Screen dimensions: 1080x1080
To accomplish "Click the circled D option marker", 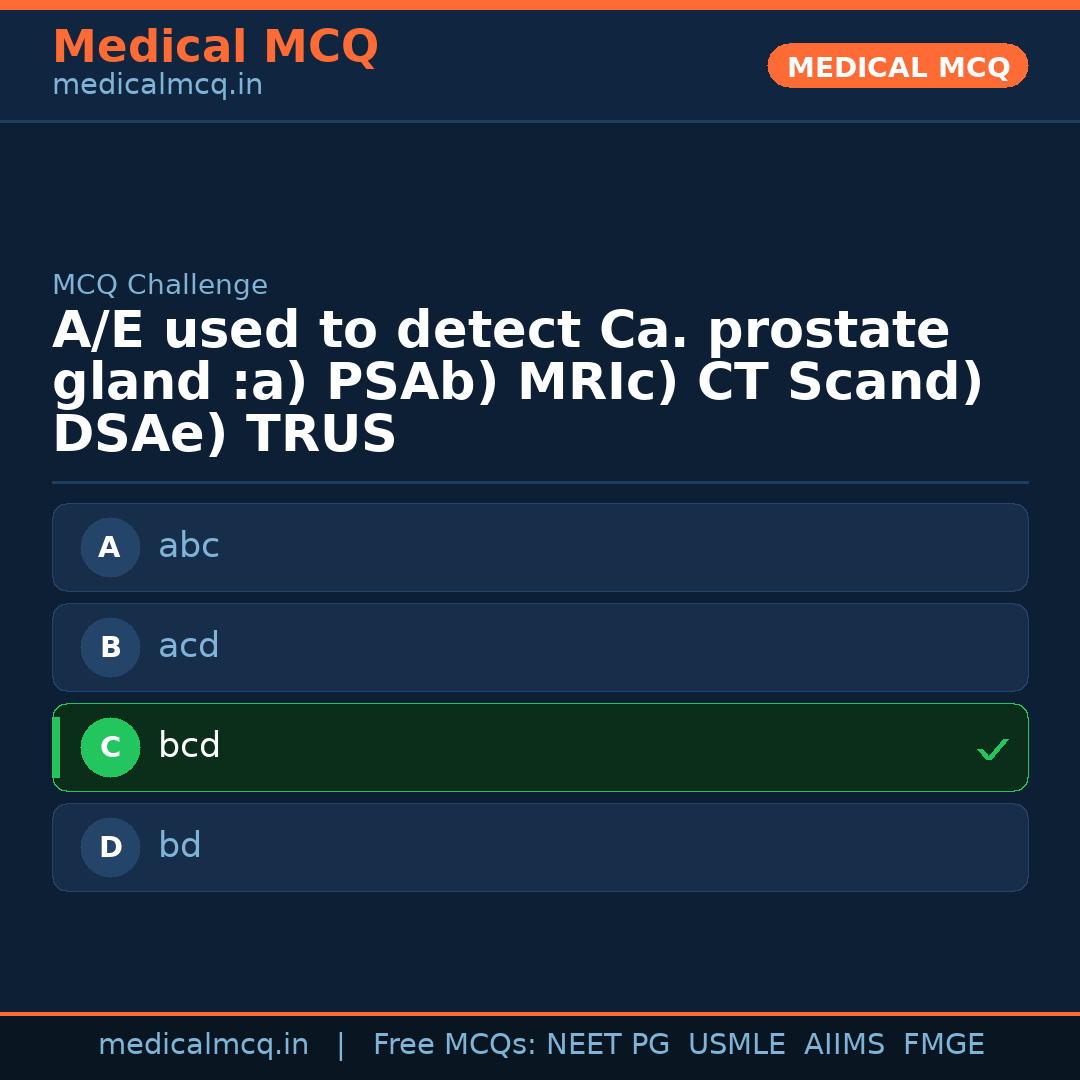I will pyautogui.click(x=110, y=847).
